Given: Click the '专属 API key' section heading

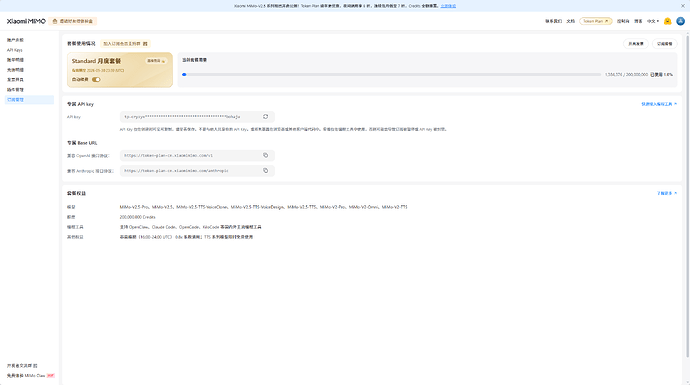Looking at the screenshot, I should click(80, 104).
